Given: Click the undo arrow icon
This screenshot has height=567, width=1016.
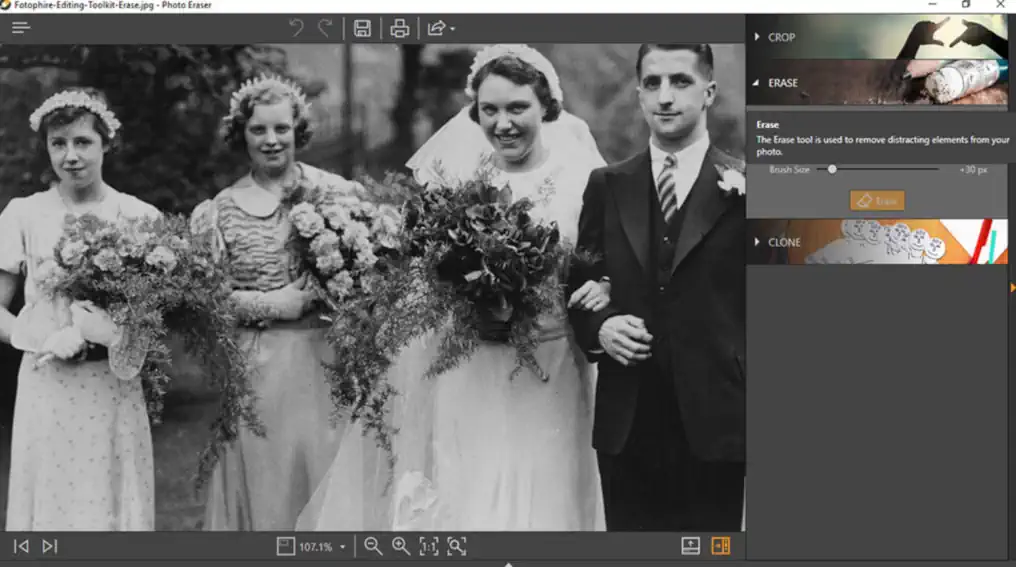Looking at the screenshot, I should pos(296,28).
